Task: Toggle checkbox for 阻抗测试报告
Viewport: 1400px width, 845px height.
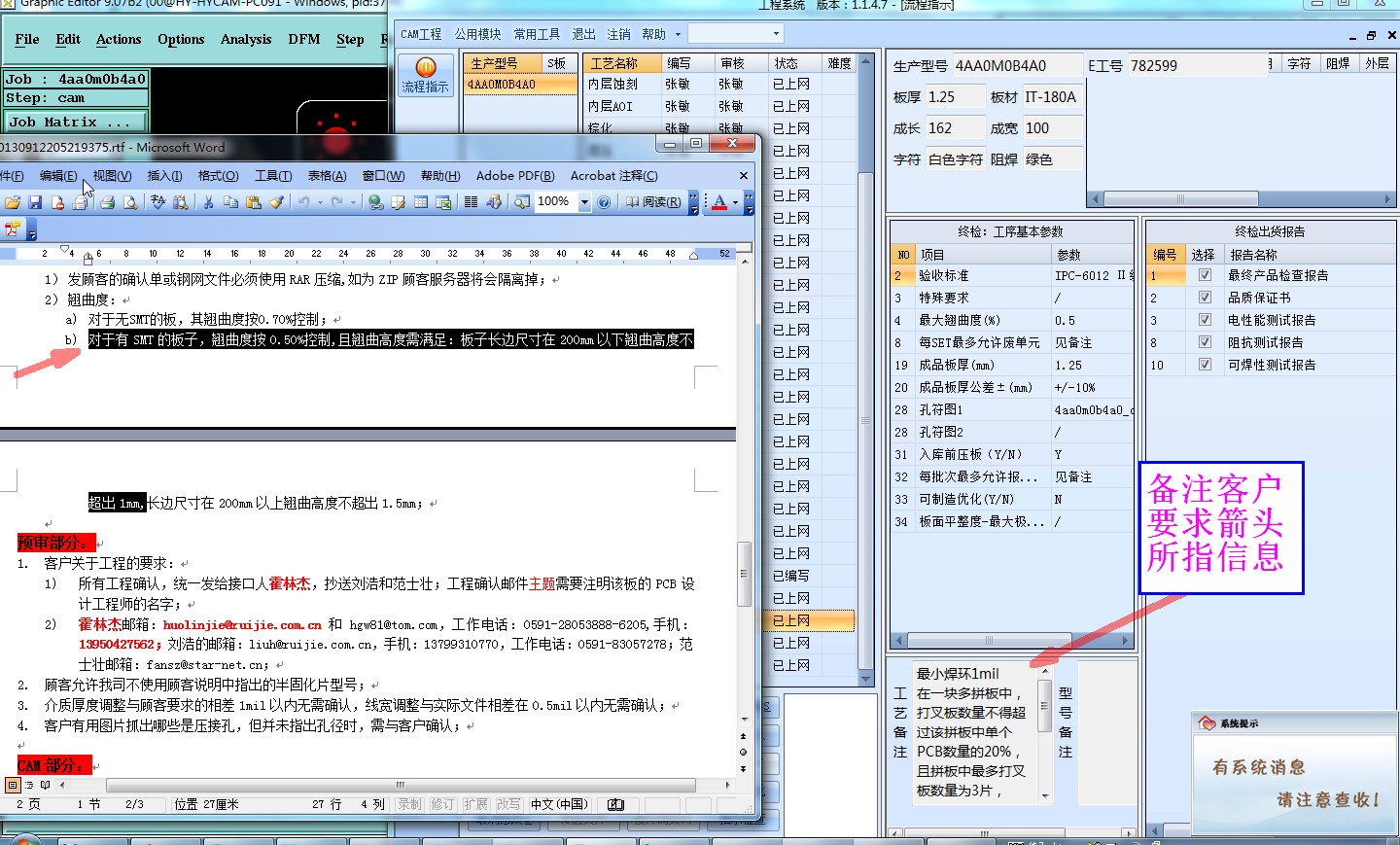Action: pyautogui.click(x=1205, y=342)
